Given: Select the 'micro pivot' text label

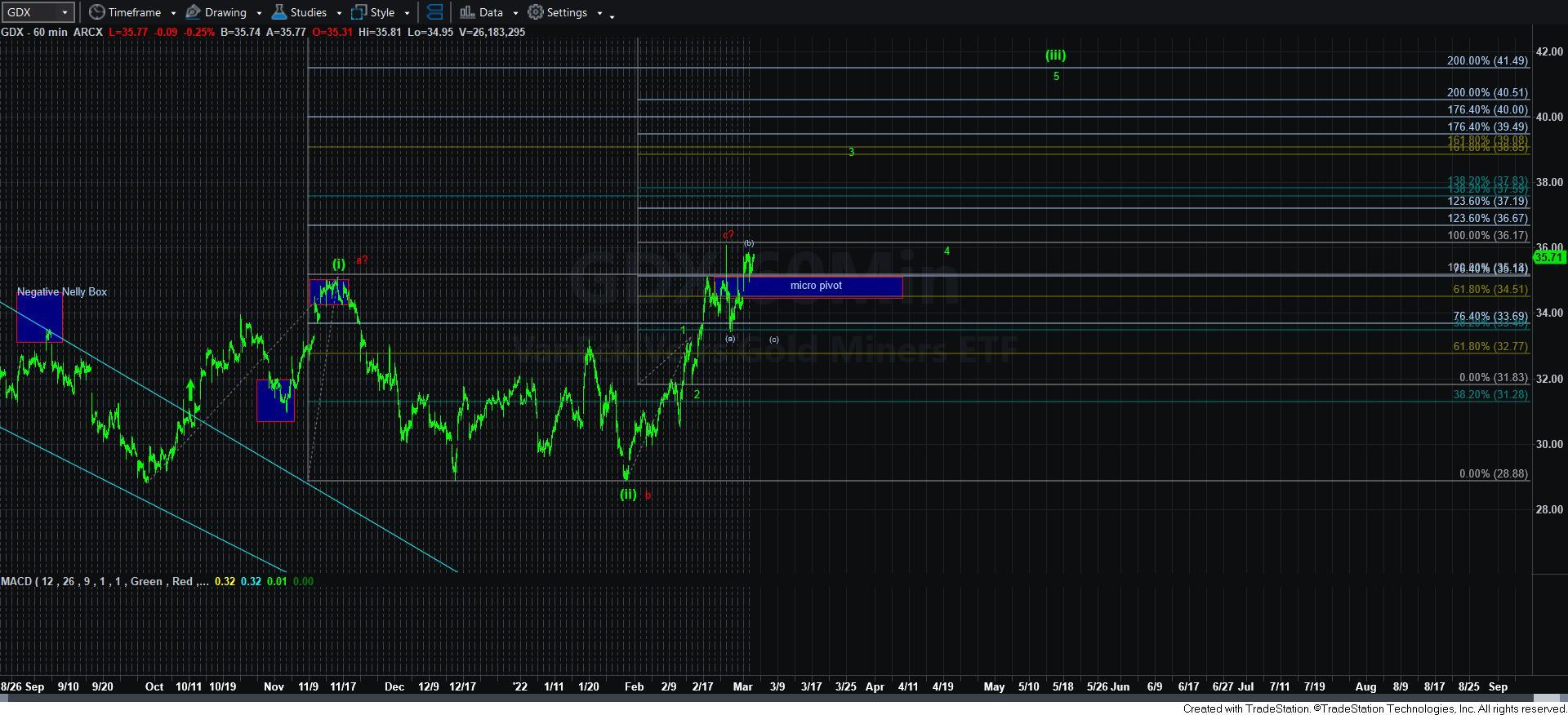Looking at the screenshot, I should click(x=816, y=286).
